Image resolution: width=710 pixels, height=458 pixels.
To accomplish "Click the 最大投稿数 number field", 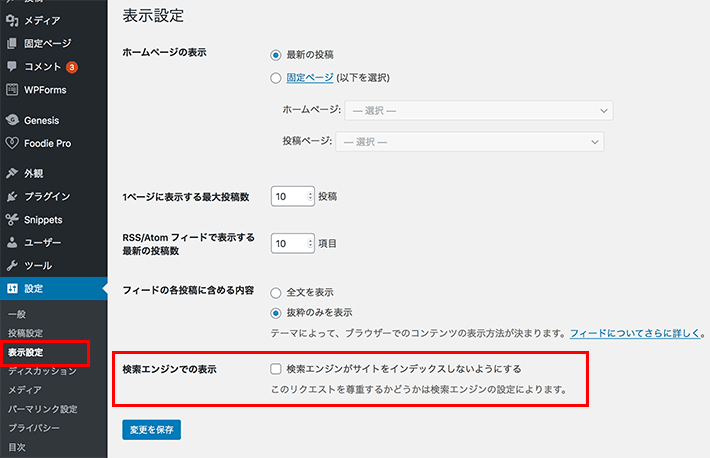I will (293, 196).
